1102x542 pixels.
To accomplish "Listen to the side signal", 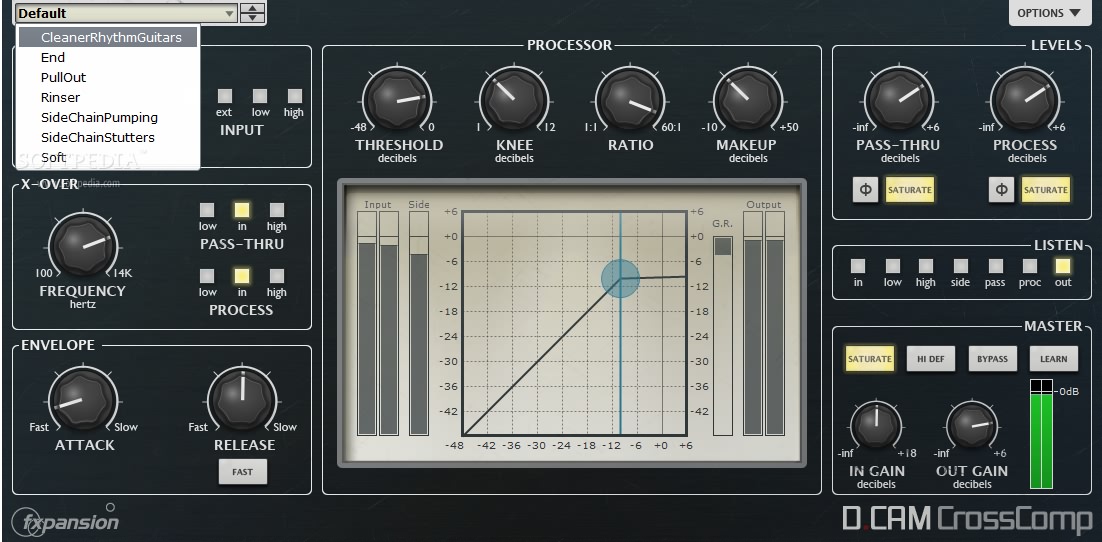I will (x=960, y=266).
